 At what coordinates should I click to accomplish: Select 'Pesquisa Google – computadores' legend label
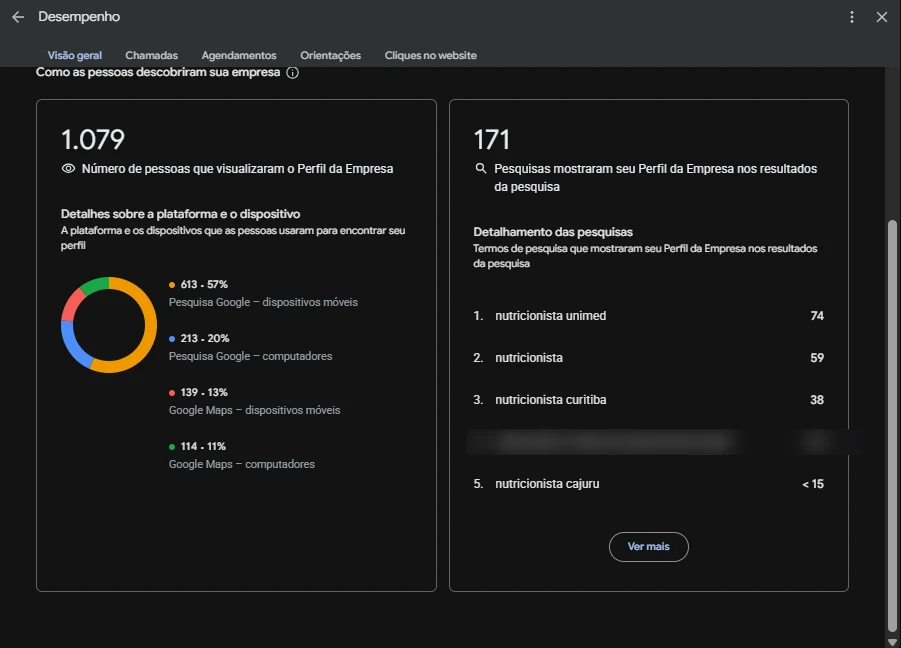click(x=251, y=356)
